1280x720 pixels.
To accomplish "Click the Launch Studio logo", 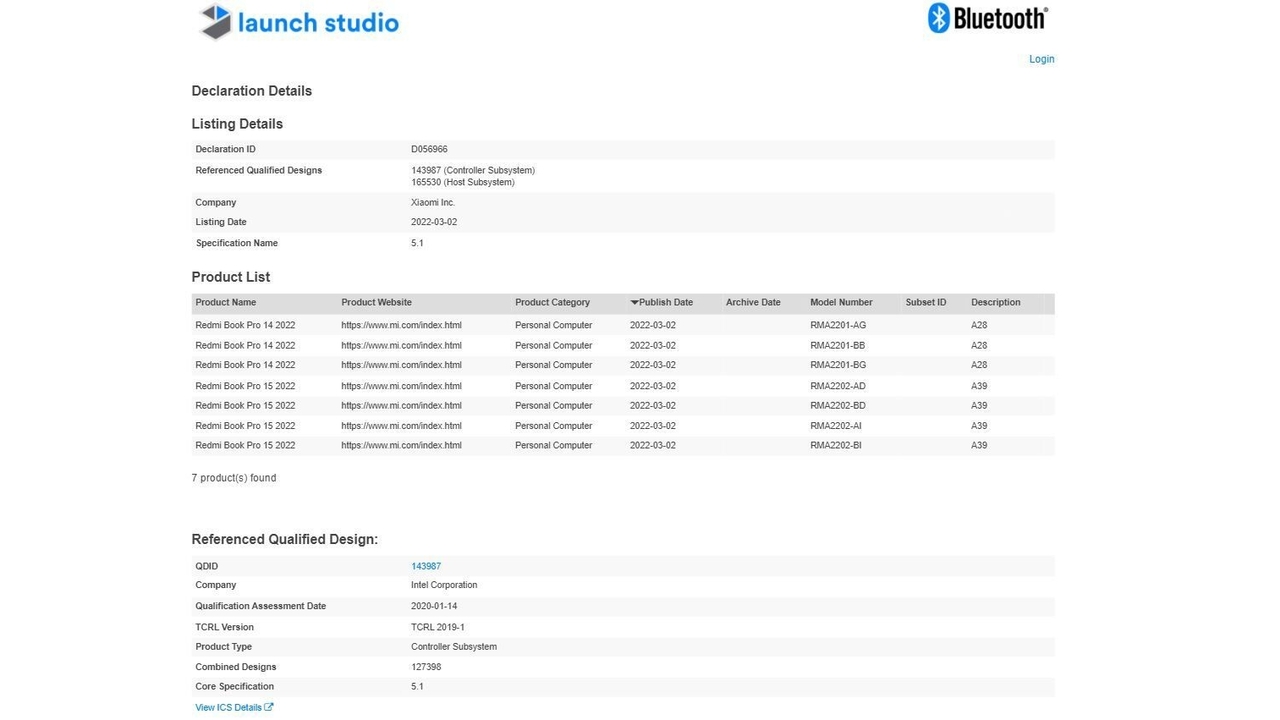I will (x=299, y=22).
